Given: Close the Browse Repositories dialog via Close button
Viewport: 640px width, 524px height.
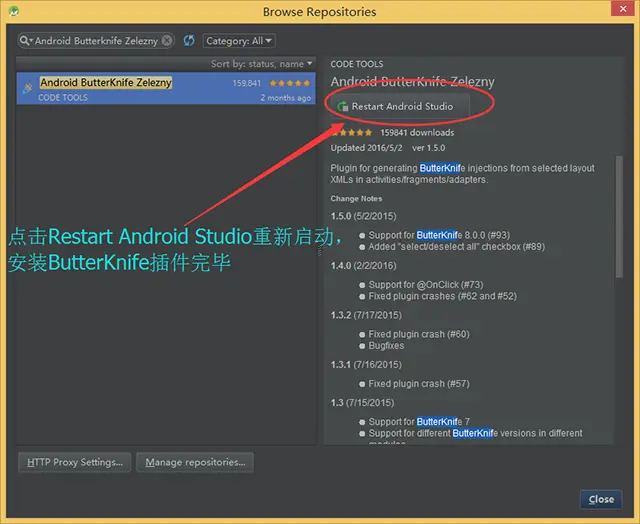Looking at the screenshot, I should [601, 499].
